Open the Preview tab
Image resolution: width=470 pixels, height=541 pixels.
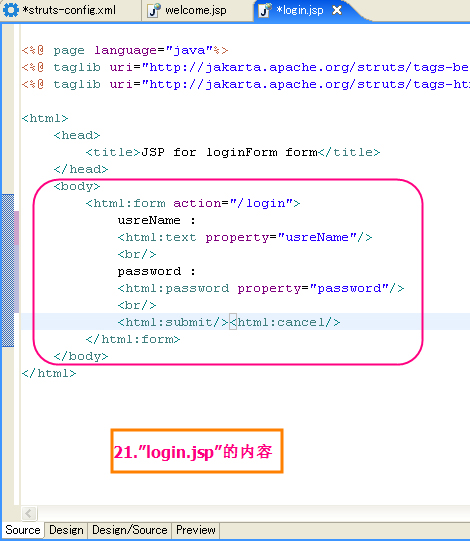click(196, 530)
